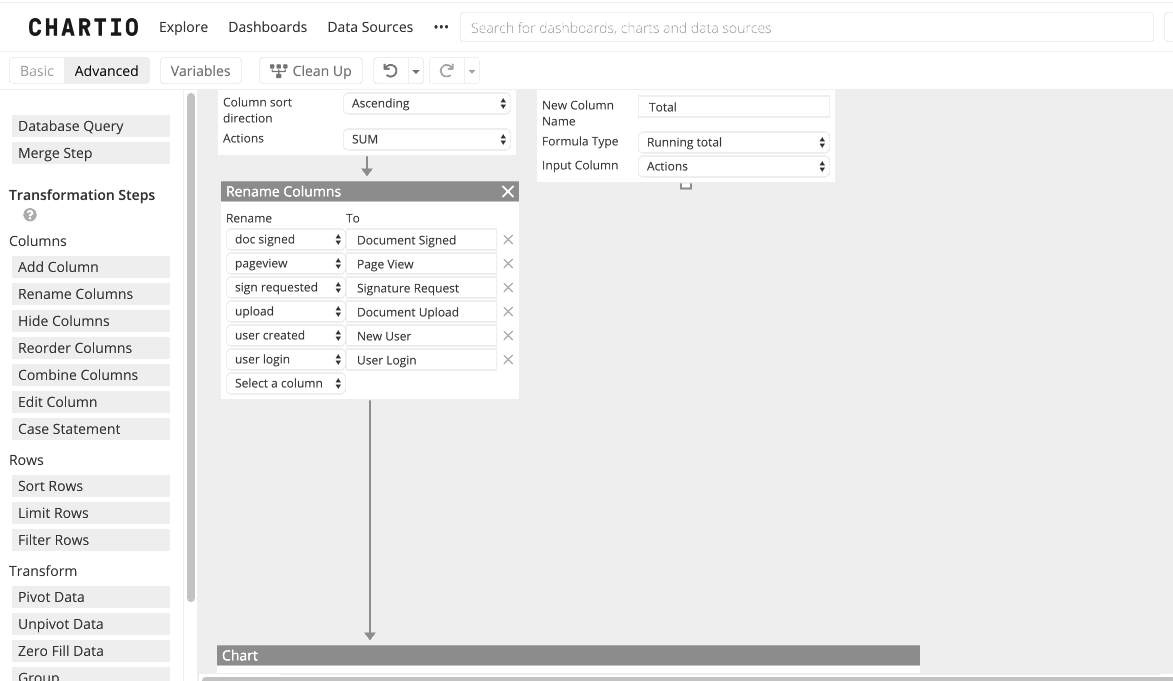Open the doc signed column selector
The image size is (1173, 681).
pos(285,239)
